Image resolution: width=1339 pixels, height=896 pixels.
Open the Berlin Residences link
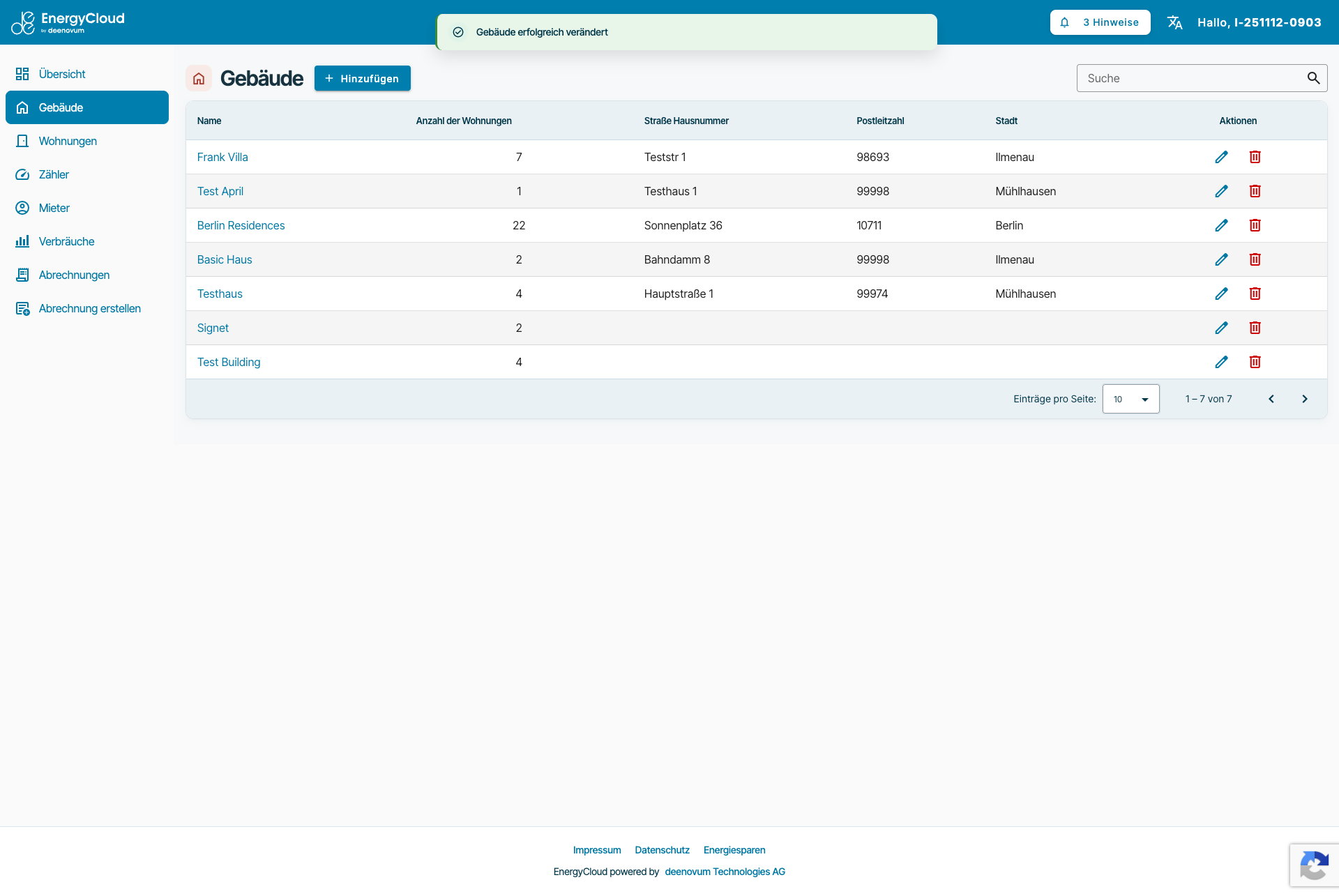tap(241, 225)
